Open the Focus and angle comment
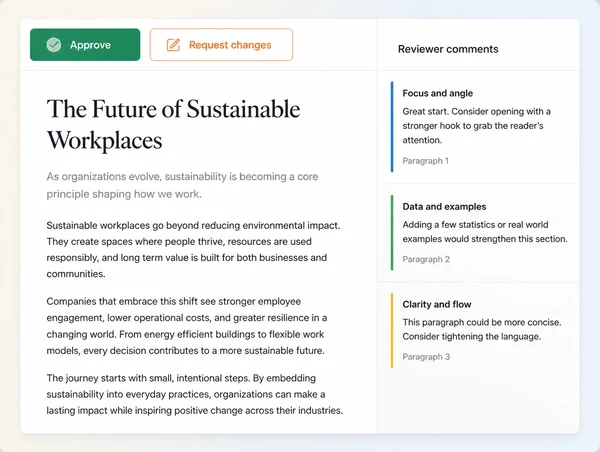600x452 pixels. (478, 127)
